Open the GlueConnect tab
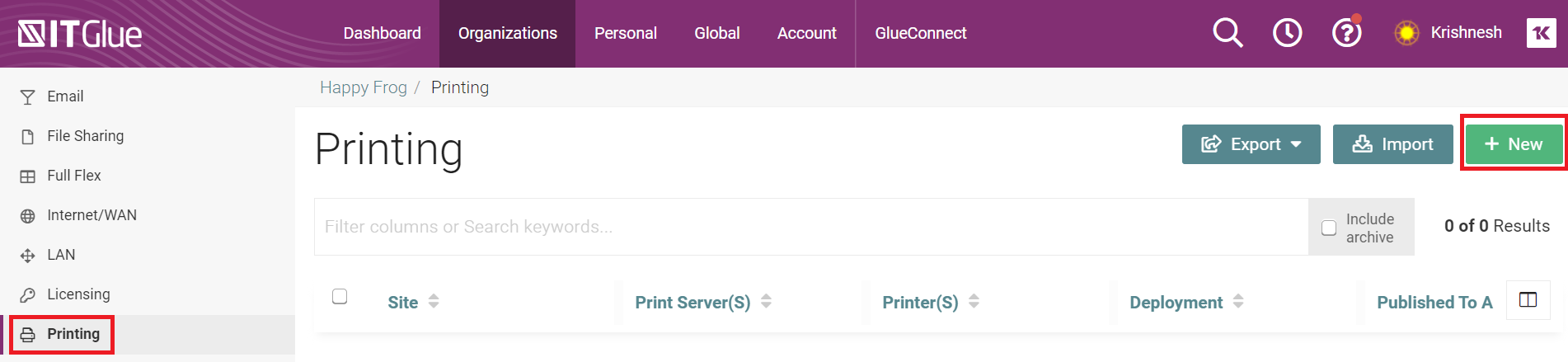Viewport: 1568px width, 362px height. 921,33
